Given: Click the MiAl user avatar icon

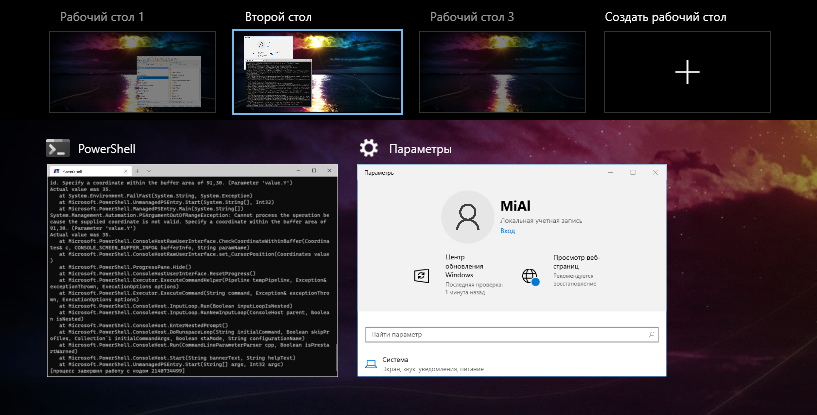Looking at the screenshot, I should click(467, 217).
